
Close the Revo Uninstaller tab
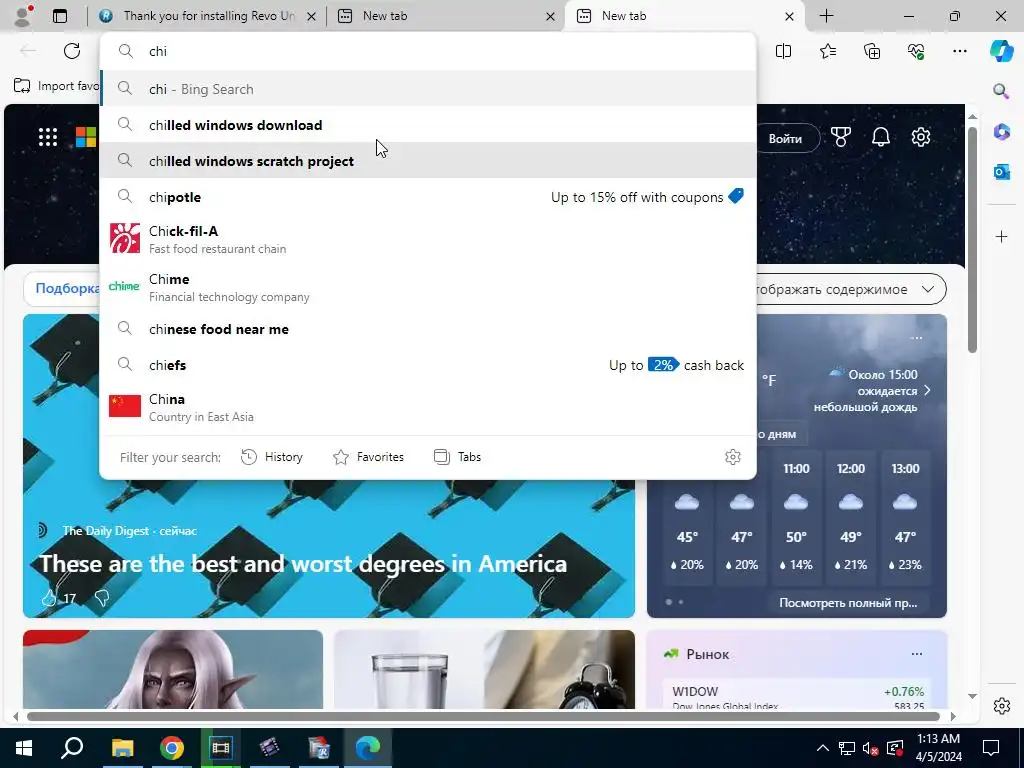coord(312,16)
